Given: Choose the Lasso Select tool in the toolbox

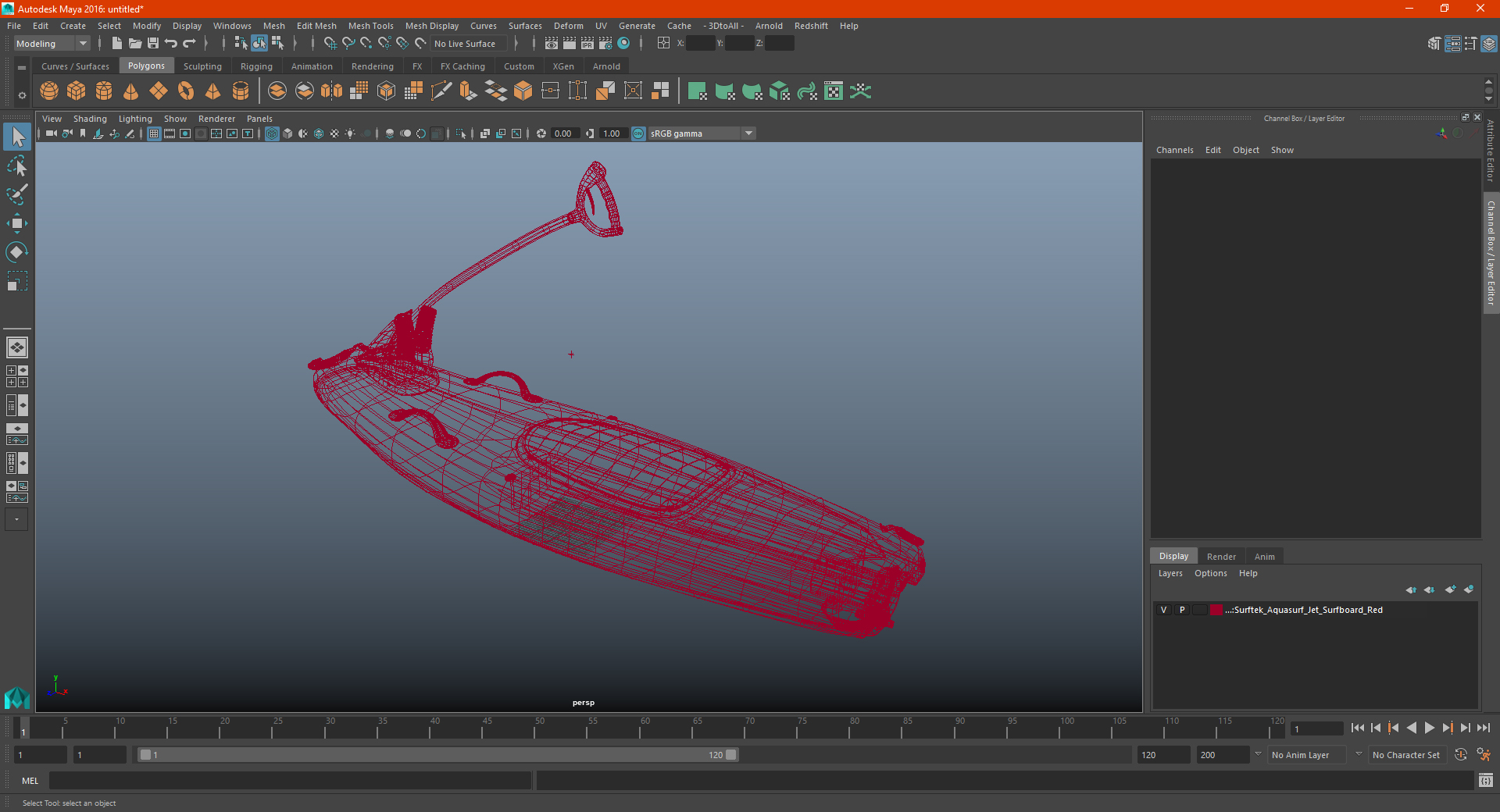Looking at the screenshot, I should click(17, 166).
